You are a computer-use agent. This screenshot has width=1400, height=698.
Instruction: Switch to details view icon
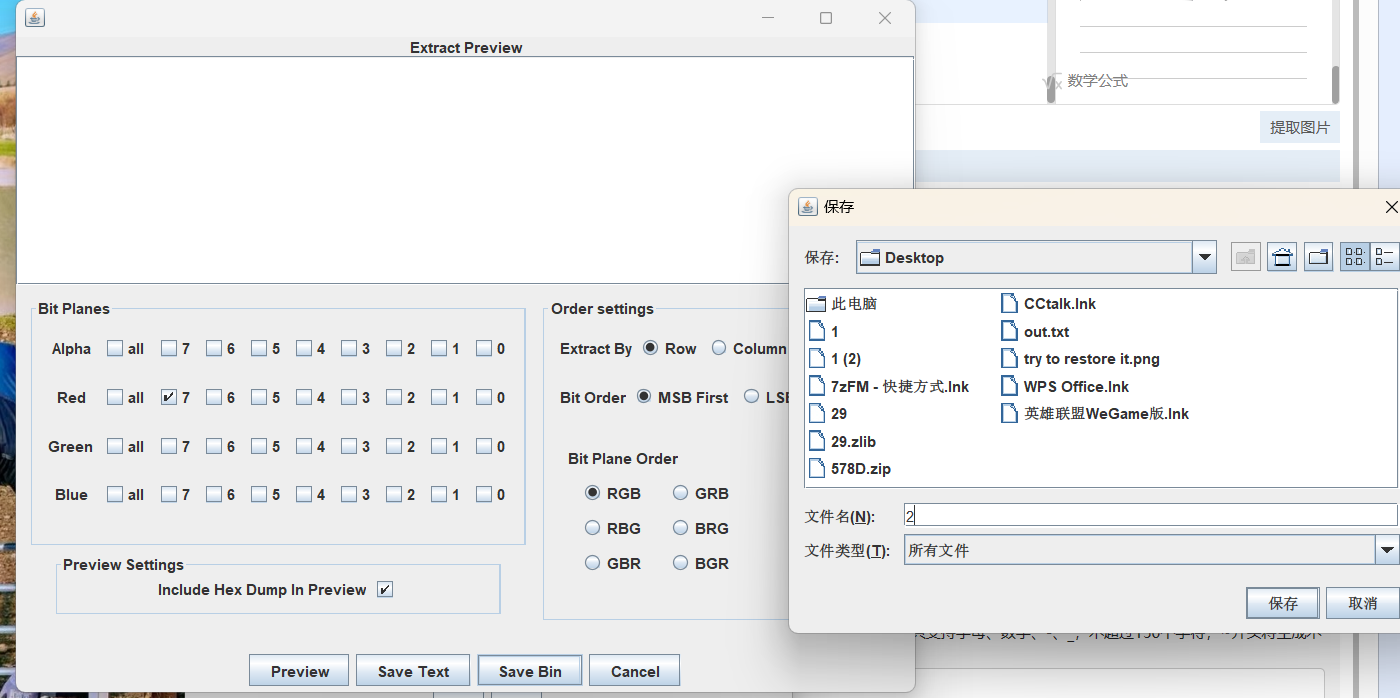[1384, 257]
